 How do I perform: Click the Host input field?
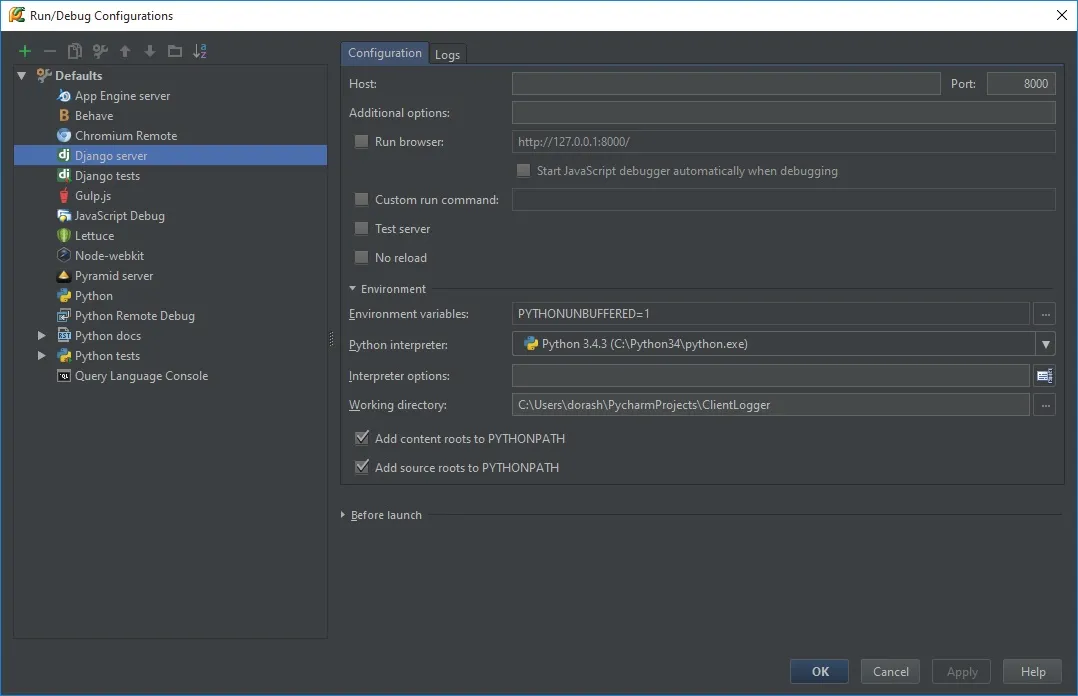point(726,84)
